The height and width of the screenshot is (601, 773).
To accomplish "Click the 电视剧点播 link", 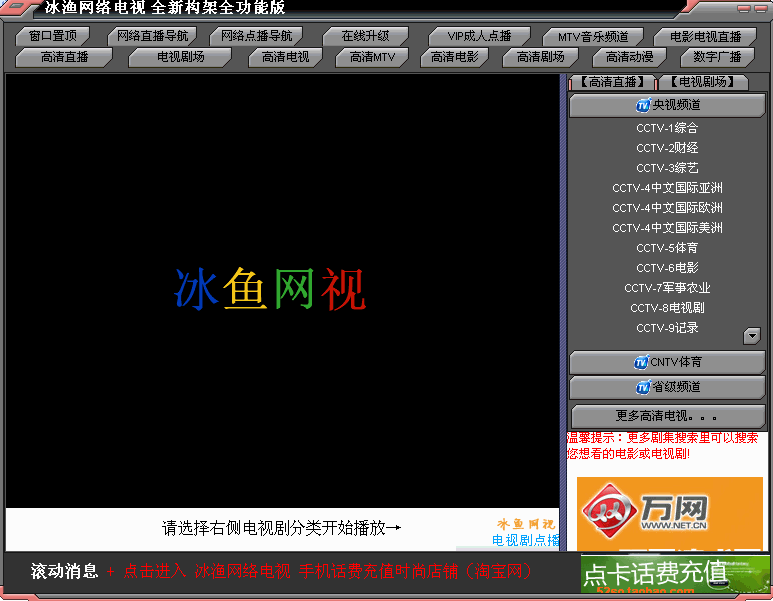I will pos(526,540).
